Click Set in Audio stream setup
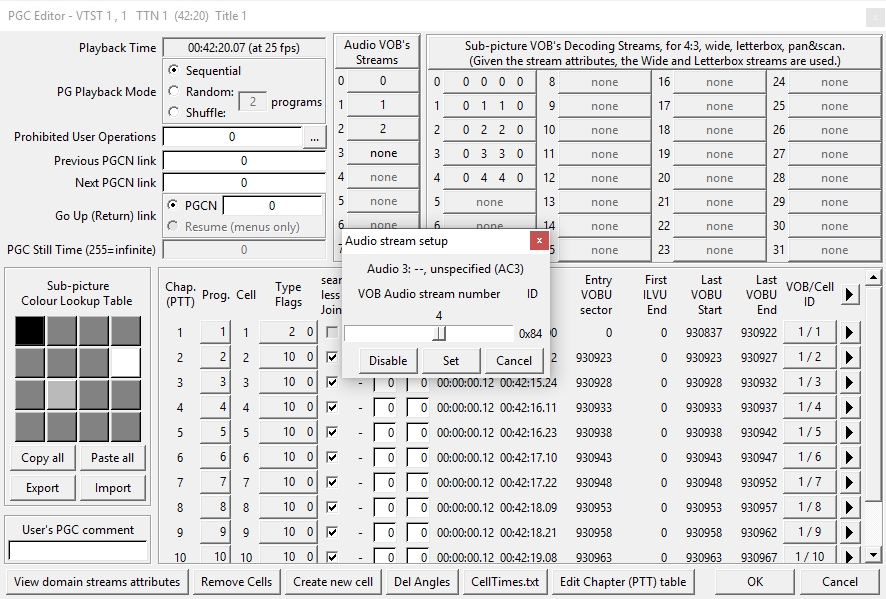The height and width of the screenshot is (599, 886). pos(451,361)
